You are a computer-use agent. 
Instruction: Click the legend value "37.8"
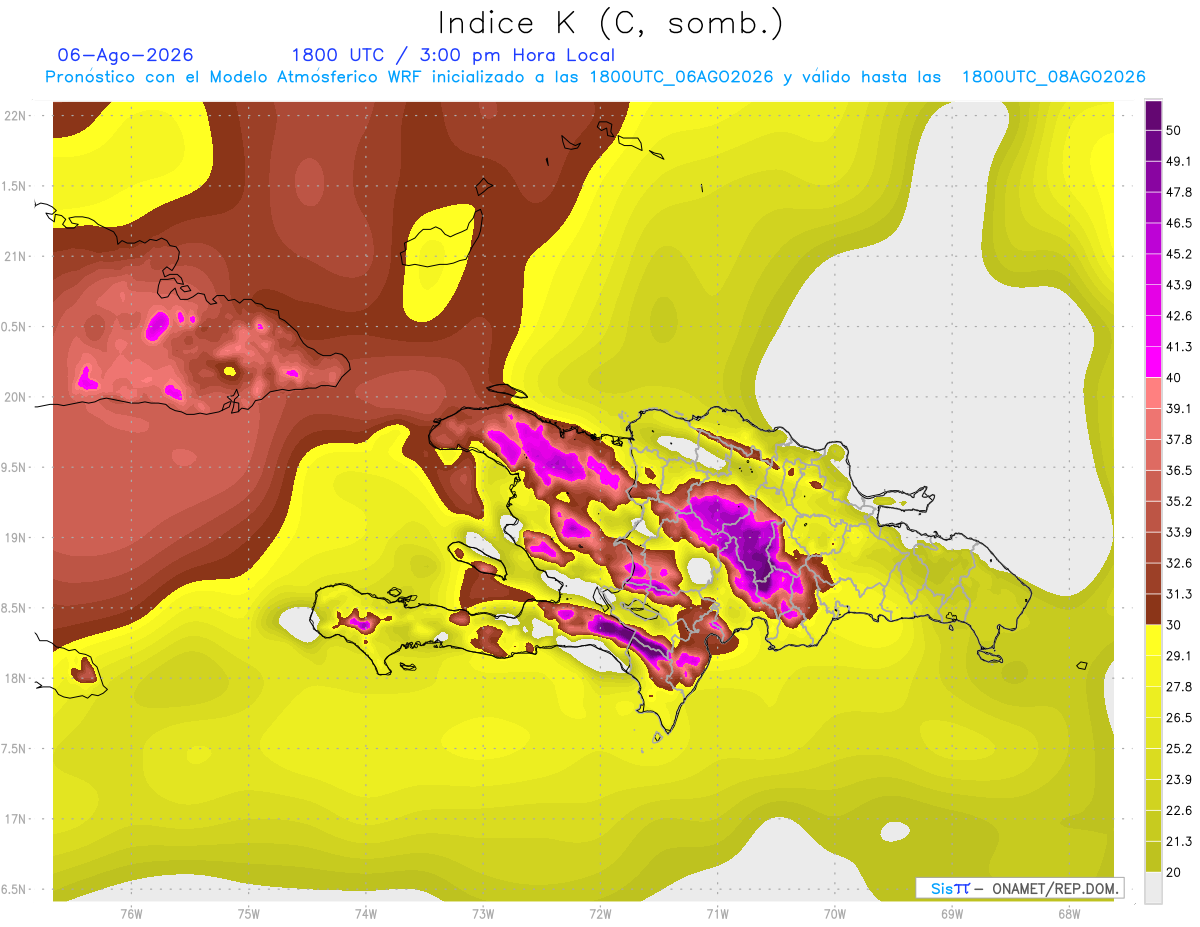click(x=1178, y=439)
